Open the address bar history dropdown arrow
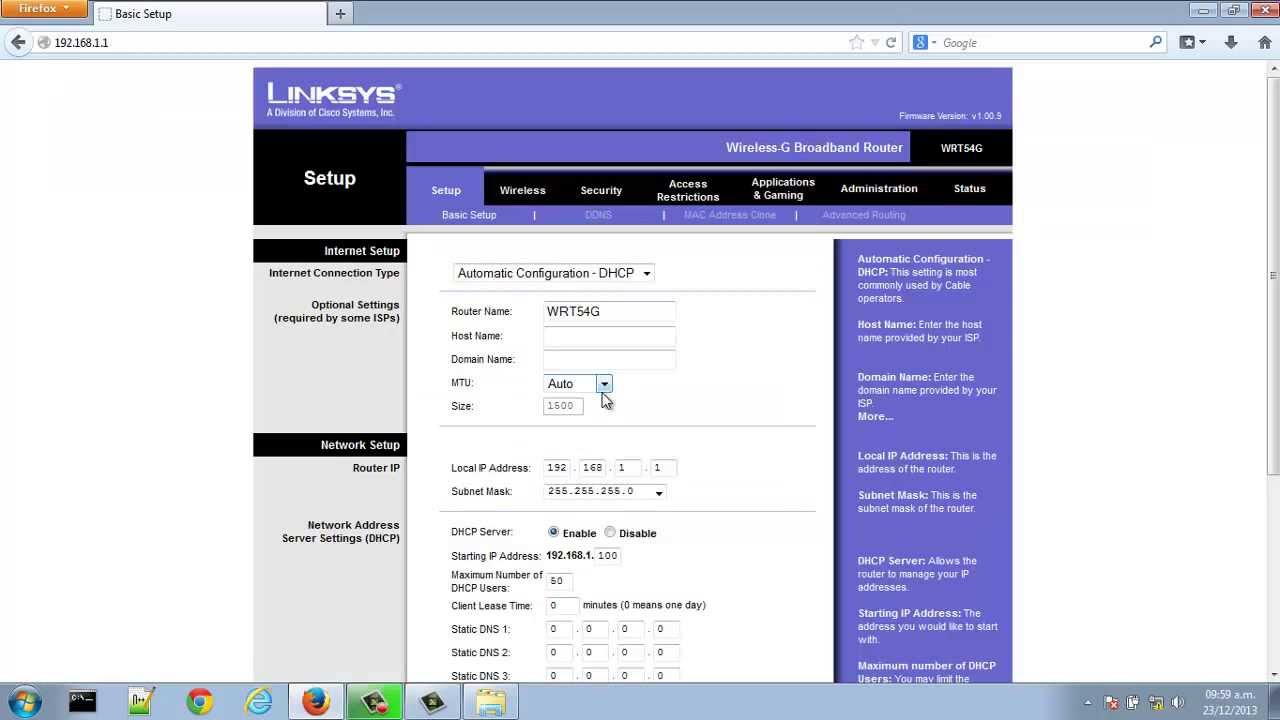The height and width of the screenshot is (720, 1280). click(x=875, y=43)
